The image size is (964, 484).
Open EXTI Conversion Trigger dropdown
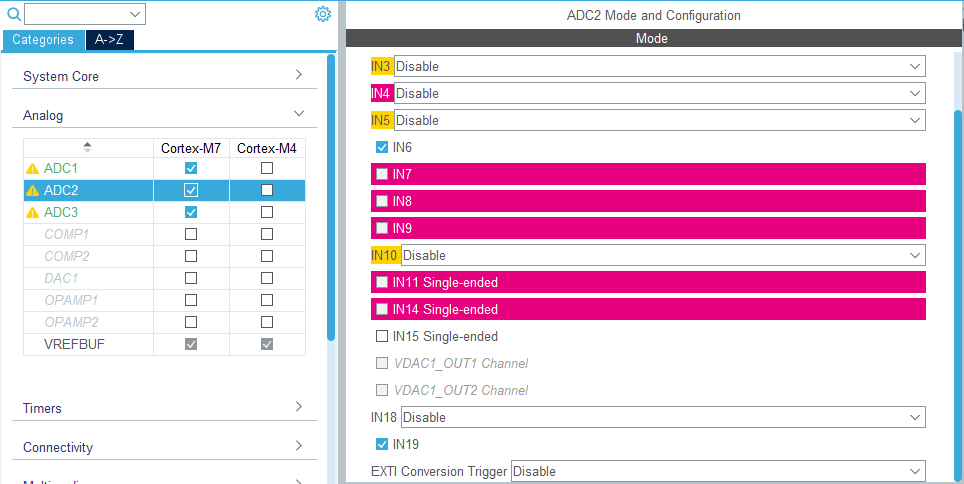(717, 471)
